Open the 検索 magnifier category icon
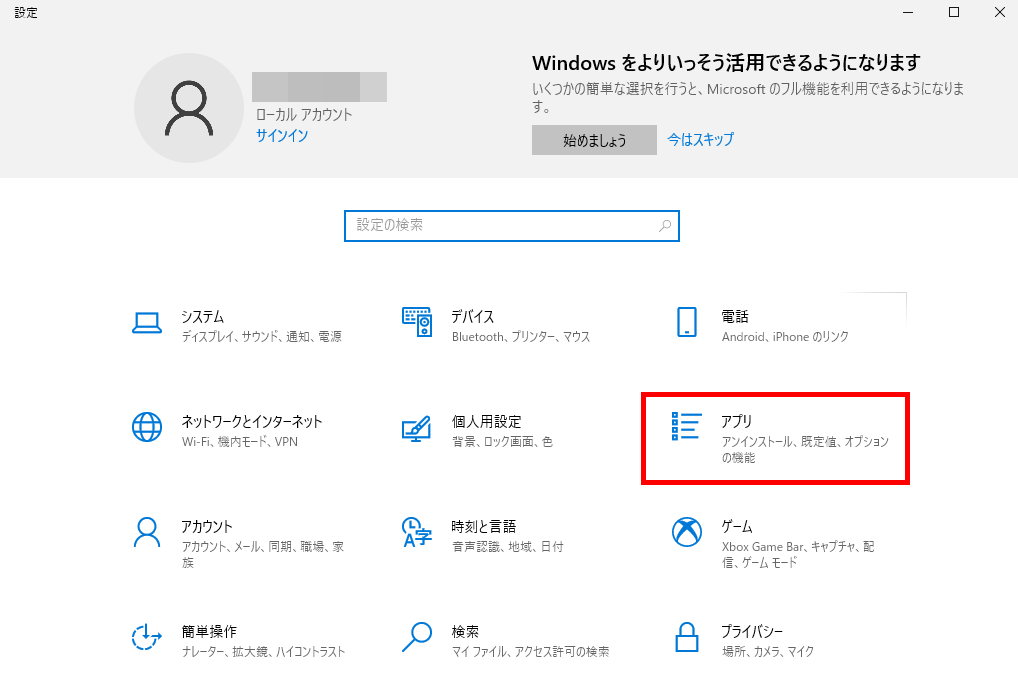 (417, 637)
